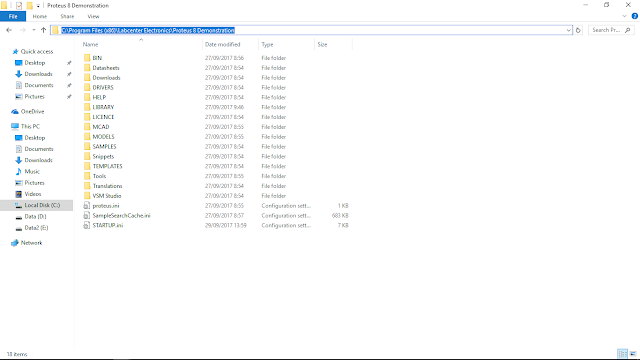This screenshot has width=640, height=360.
Task: Open the recent locations dropdown arrow
Action: coord(33,30)
